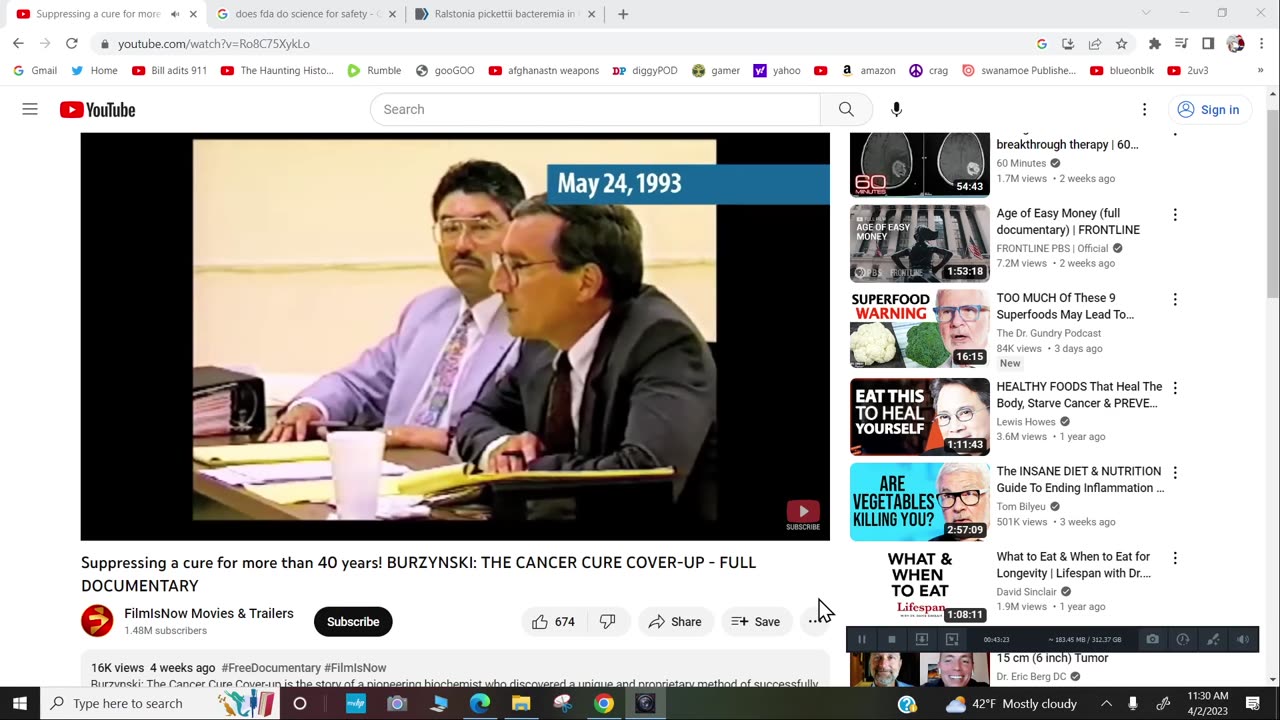Like the video with thumbs-up 674

pos(553,621)
